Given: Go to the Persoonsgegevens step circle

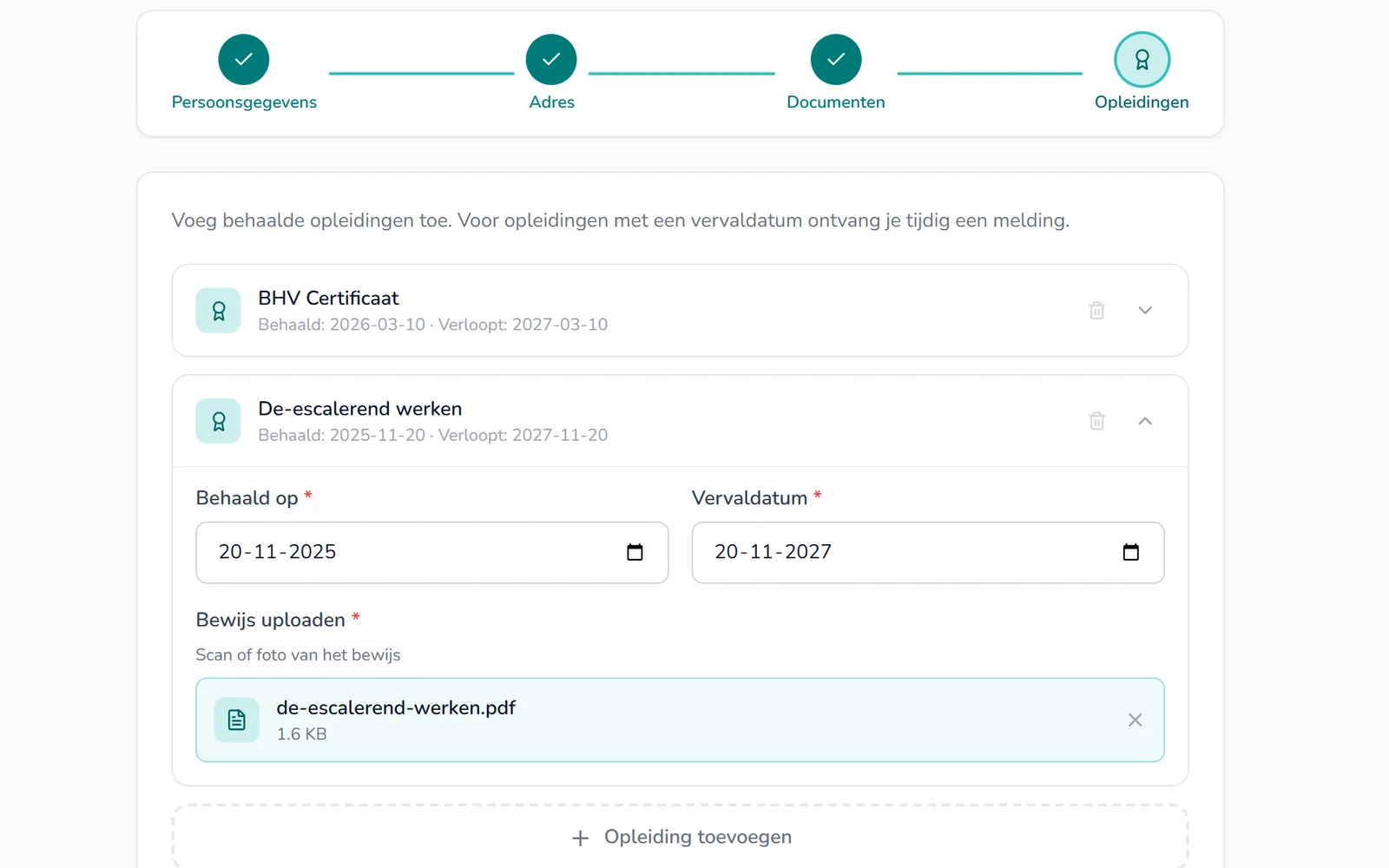Looking at the screenshot, I should 244,60.
